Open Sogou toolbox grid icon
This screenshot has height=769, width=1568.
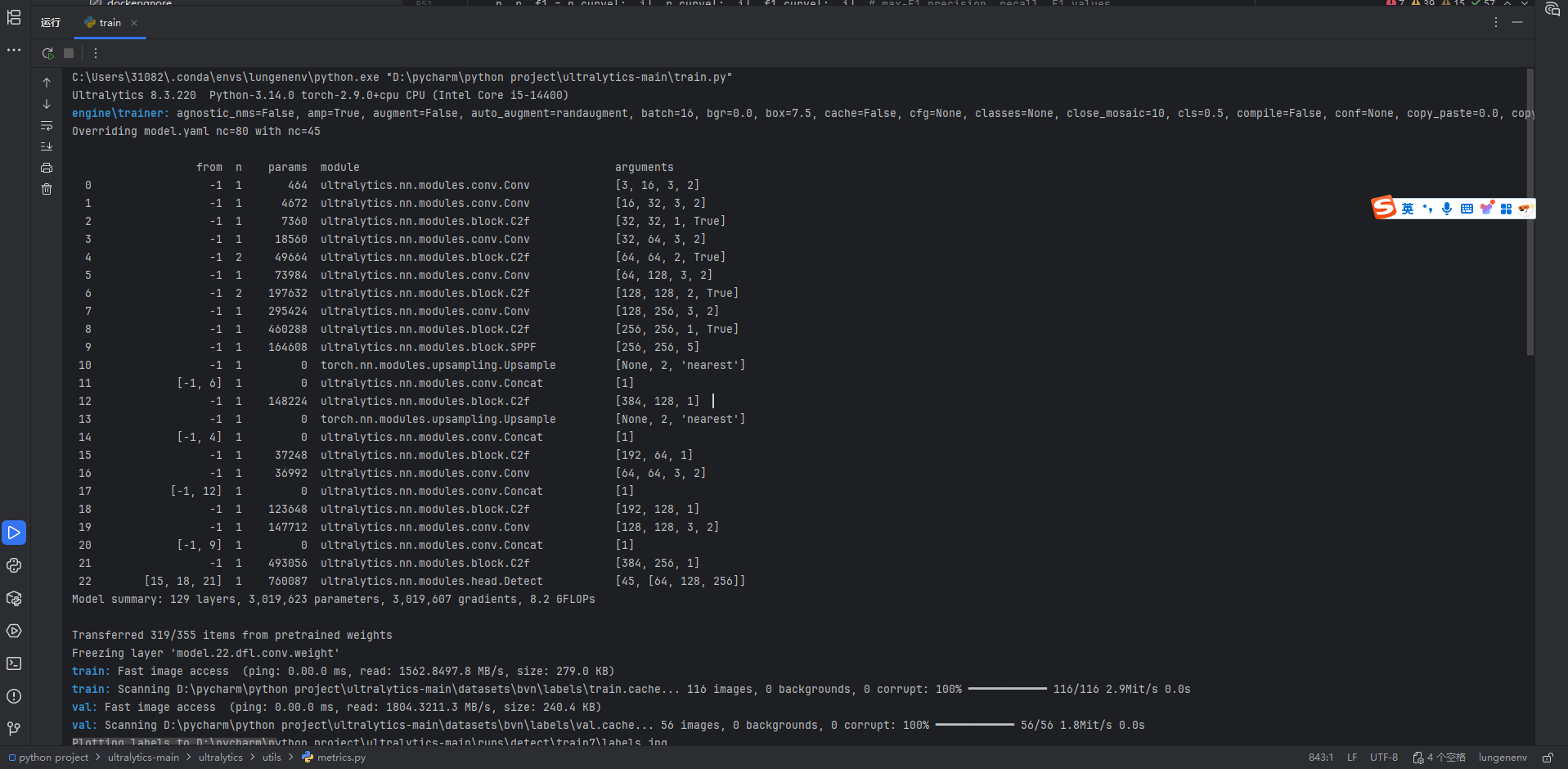click(1506, 209)
